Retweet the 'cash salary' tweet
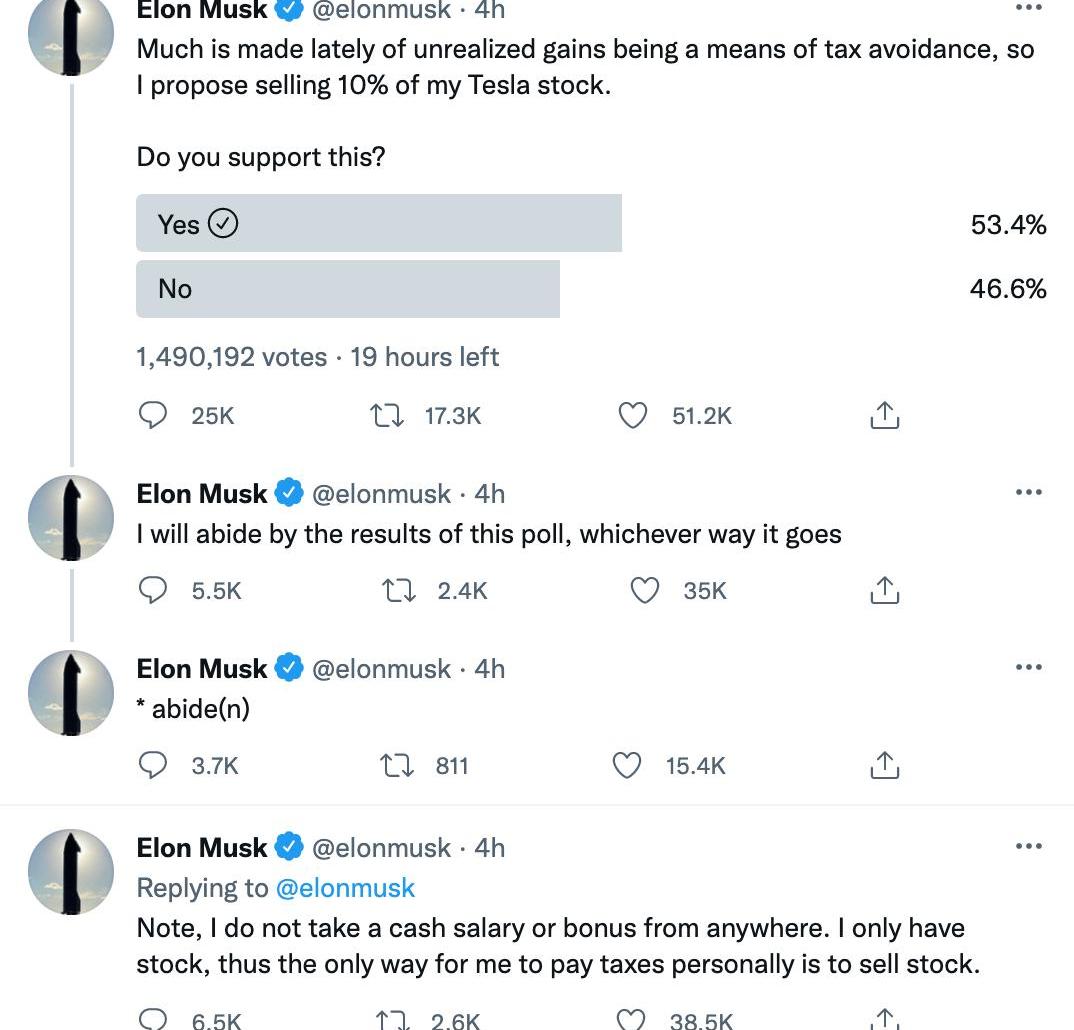This screenshot has width=1074, height=1030. [392, 1020]
